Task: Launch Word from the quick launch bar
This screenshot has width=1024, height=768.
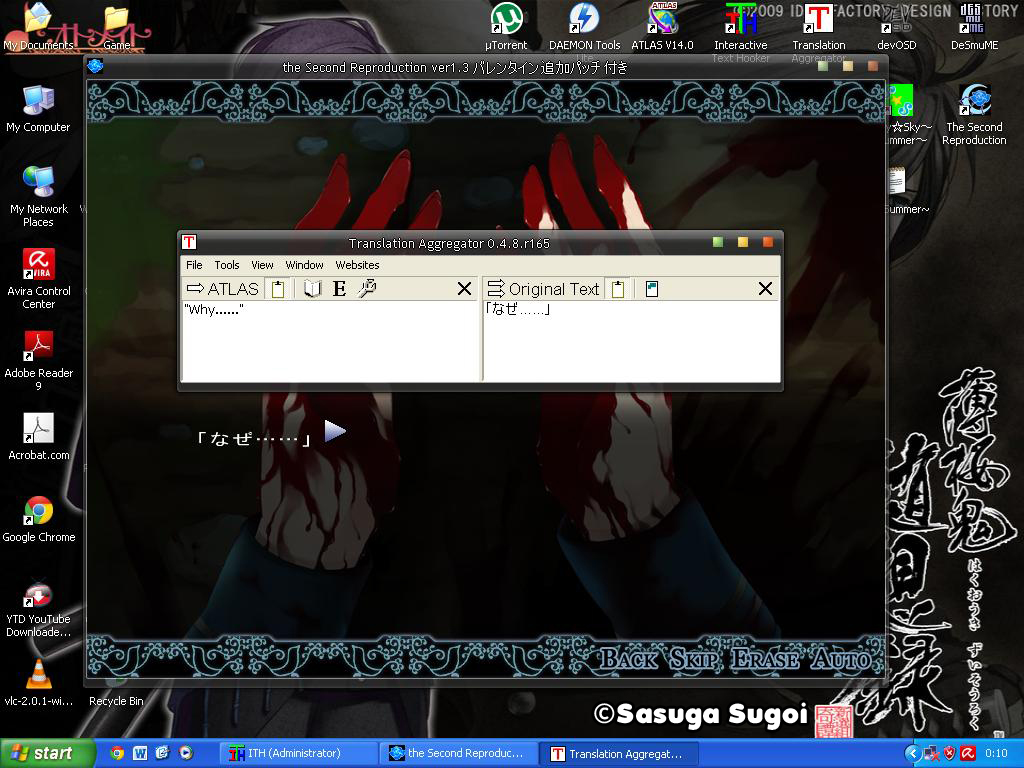Action: click(x=140, y=753)
